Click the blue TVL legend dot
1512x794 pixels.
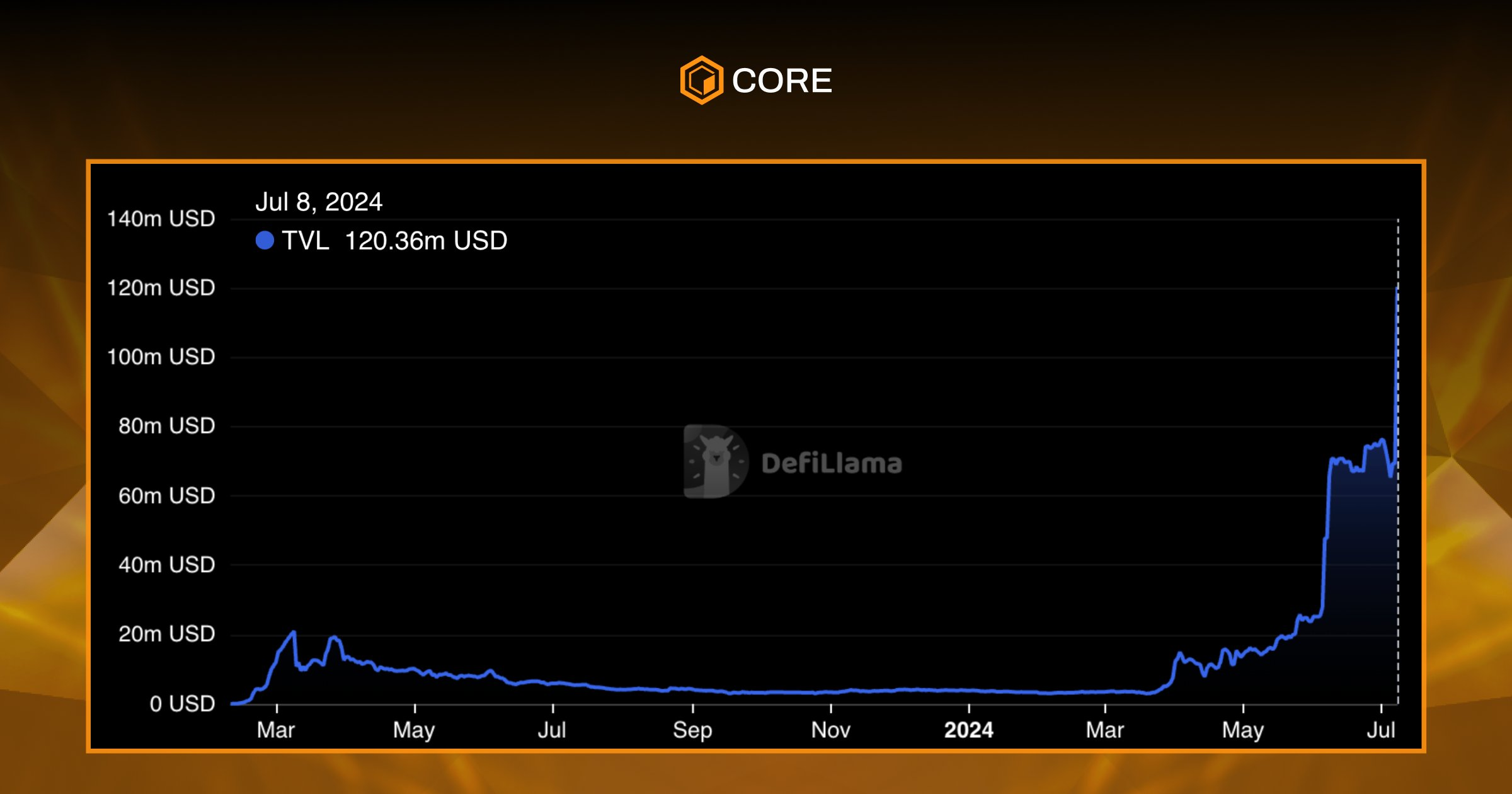click(x=265, y=240)
